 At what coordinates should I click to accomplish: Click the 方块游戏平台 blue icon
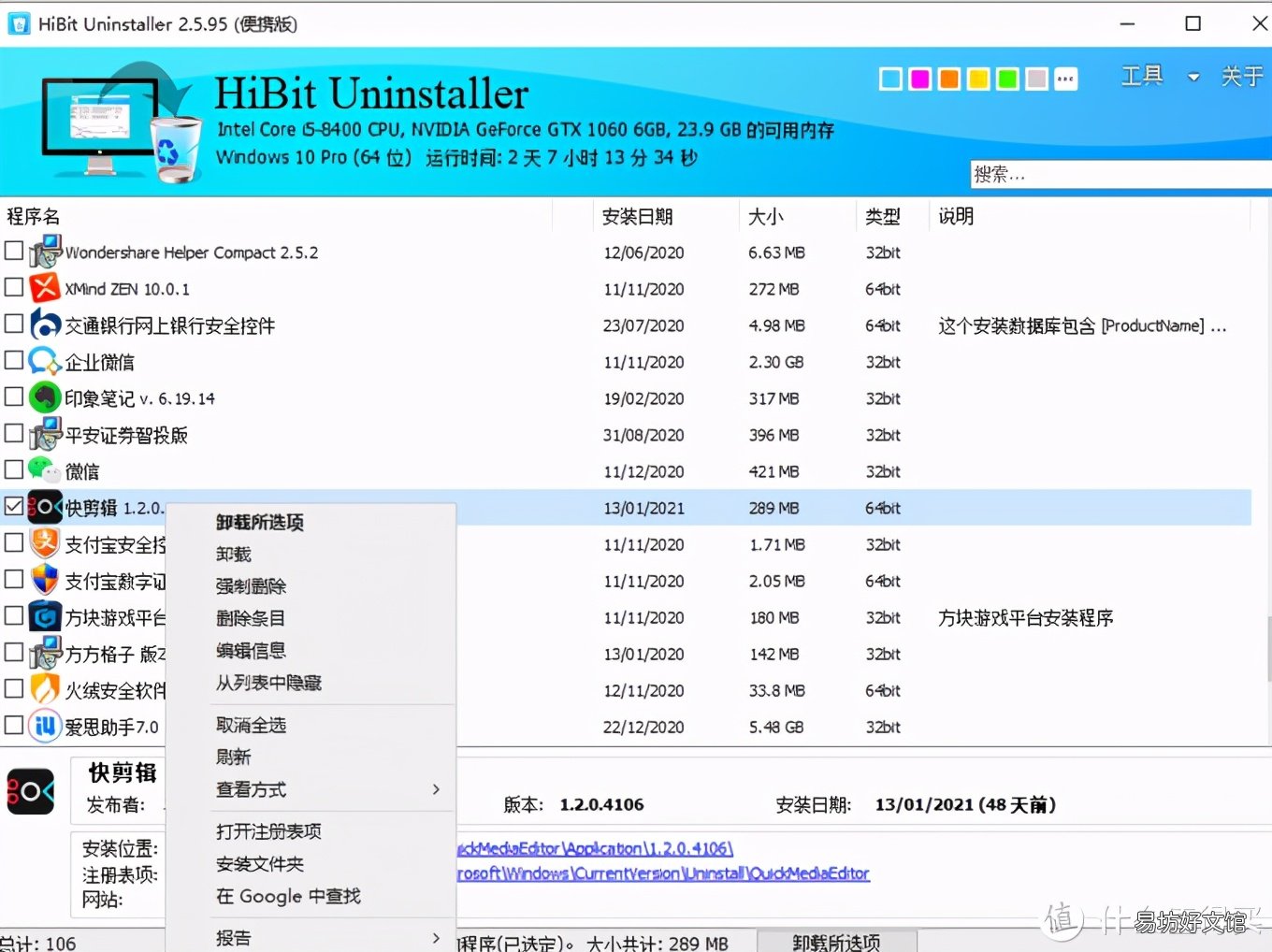click(x=45, y=616)
